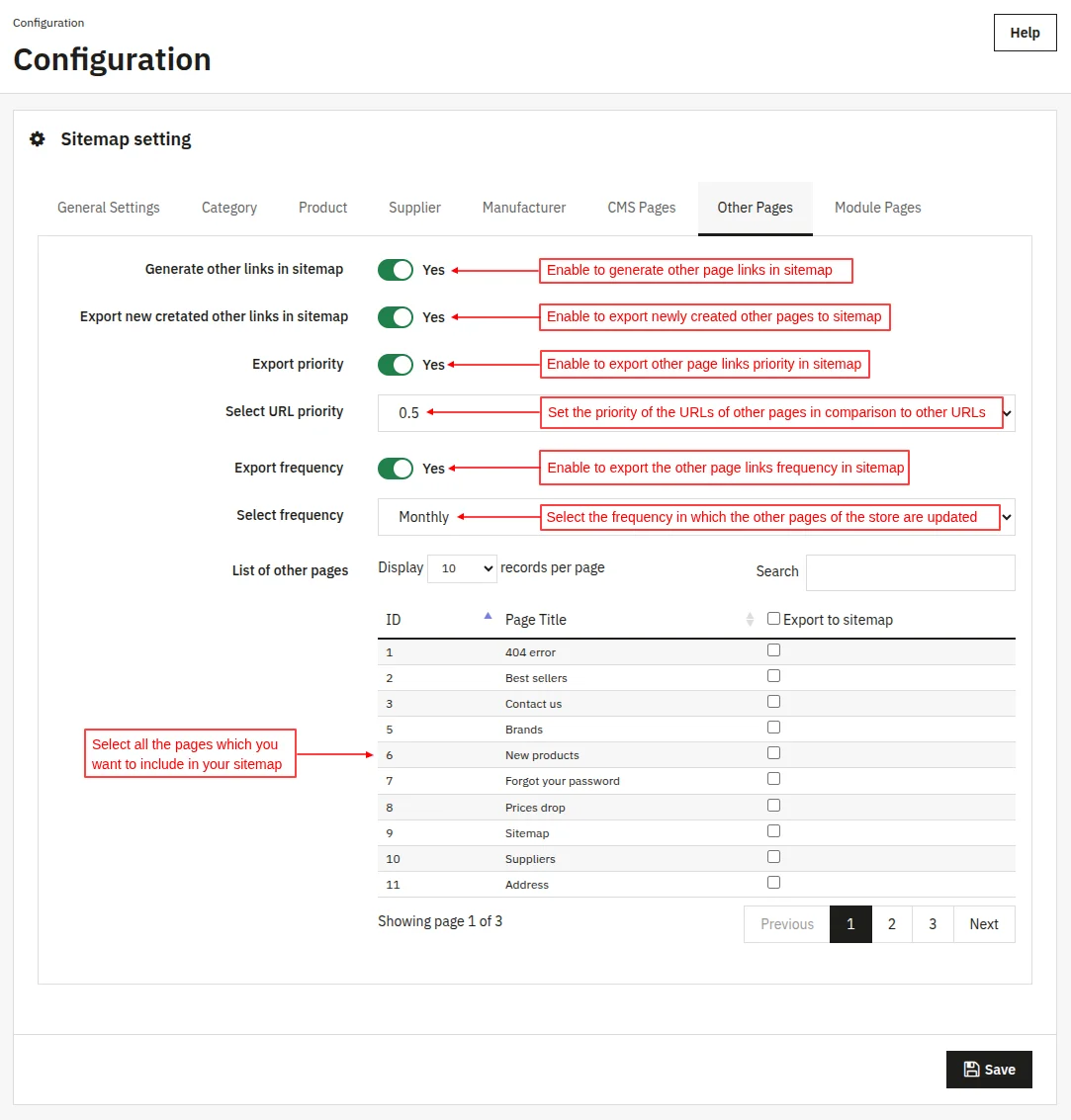Open the Select frequency dropdown
The width and height of the screenshot is (1071, 1120).
tap(696, 517)
